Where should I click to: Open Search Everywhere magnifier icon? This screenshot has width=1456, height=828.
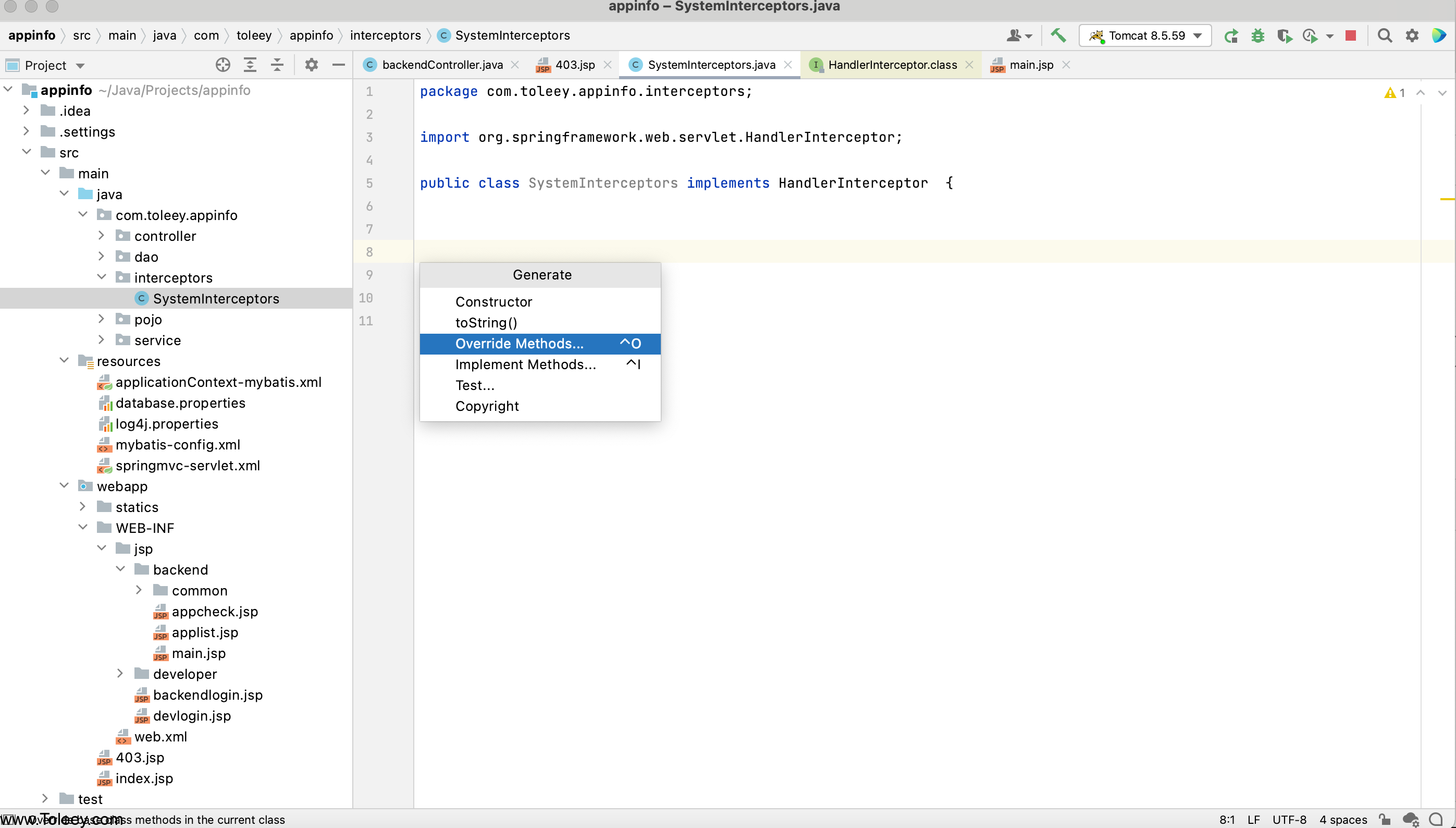tap(1385, 36)
